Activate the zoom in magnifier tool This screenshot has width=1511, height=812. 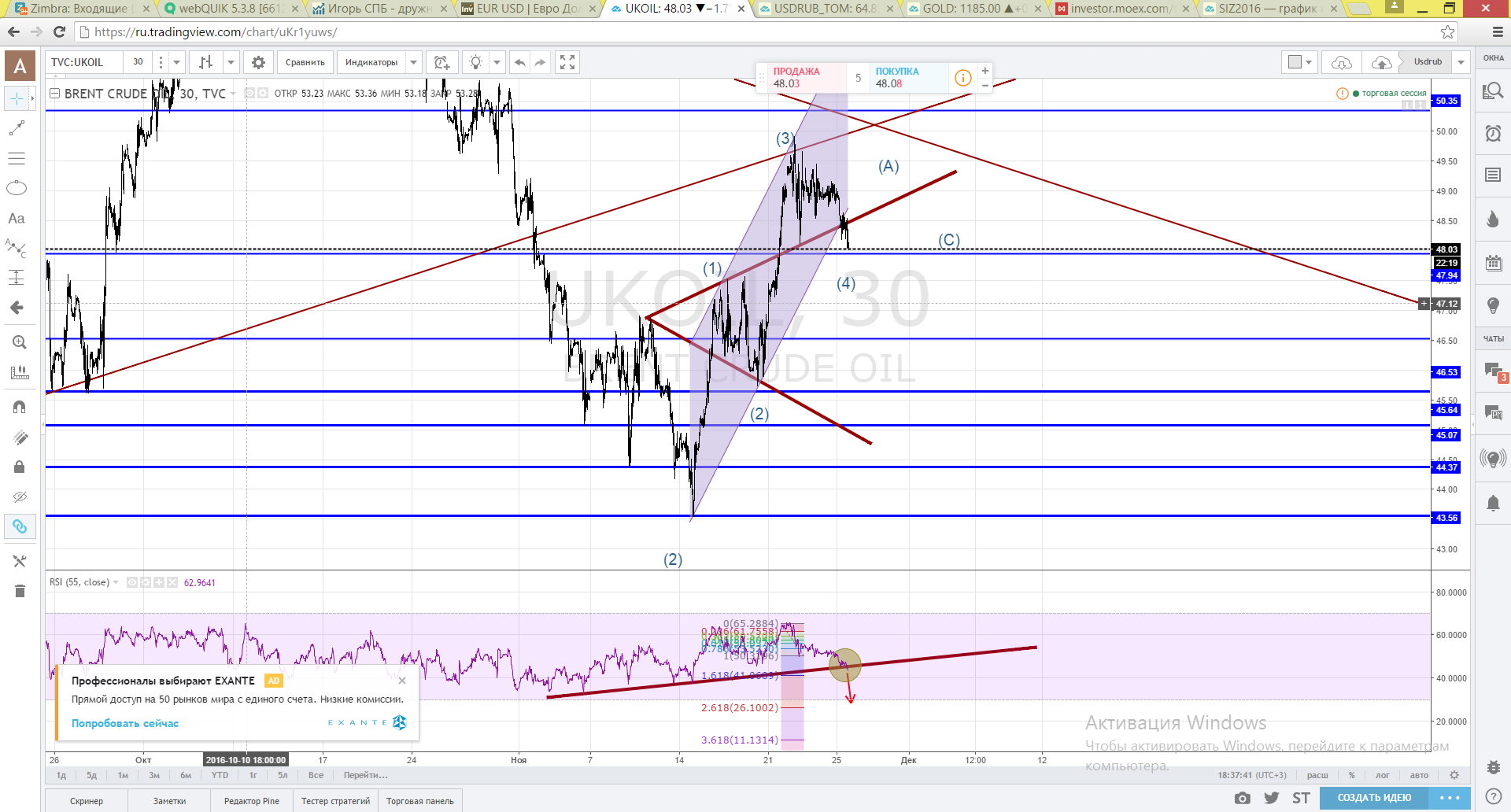pyautogui.click(x=19, y=342)
